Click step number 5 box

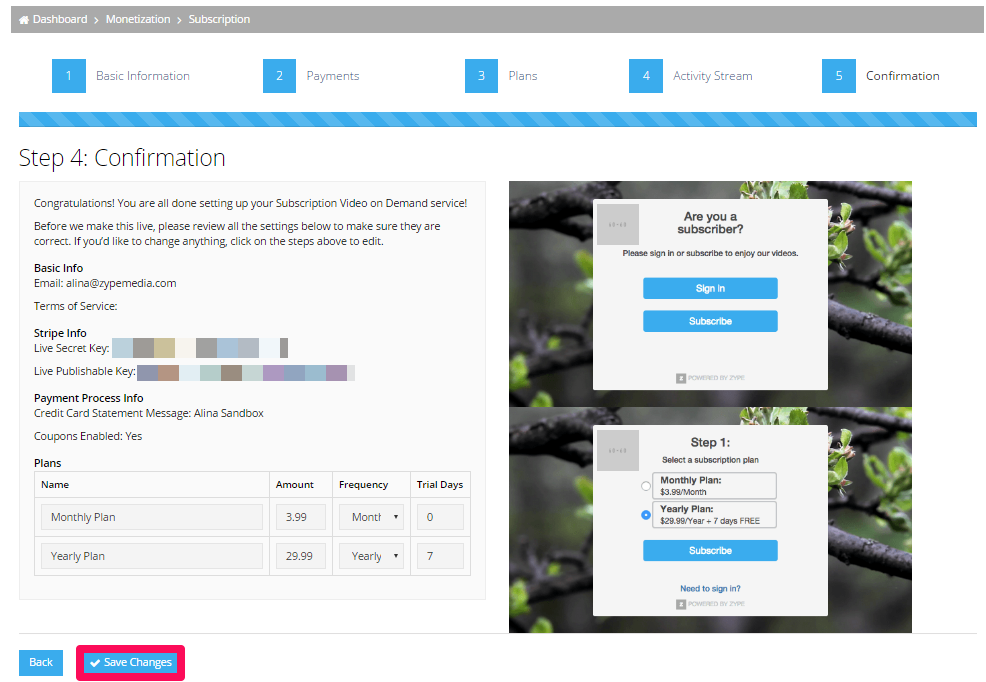[x=839, y=76]
